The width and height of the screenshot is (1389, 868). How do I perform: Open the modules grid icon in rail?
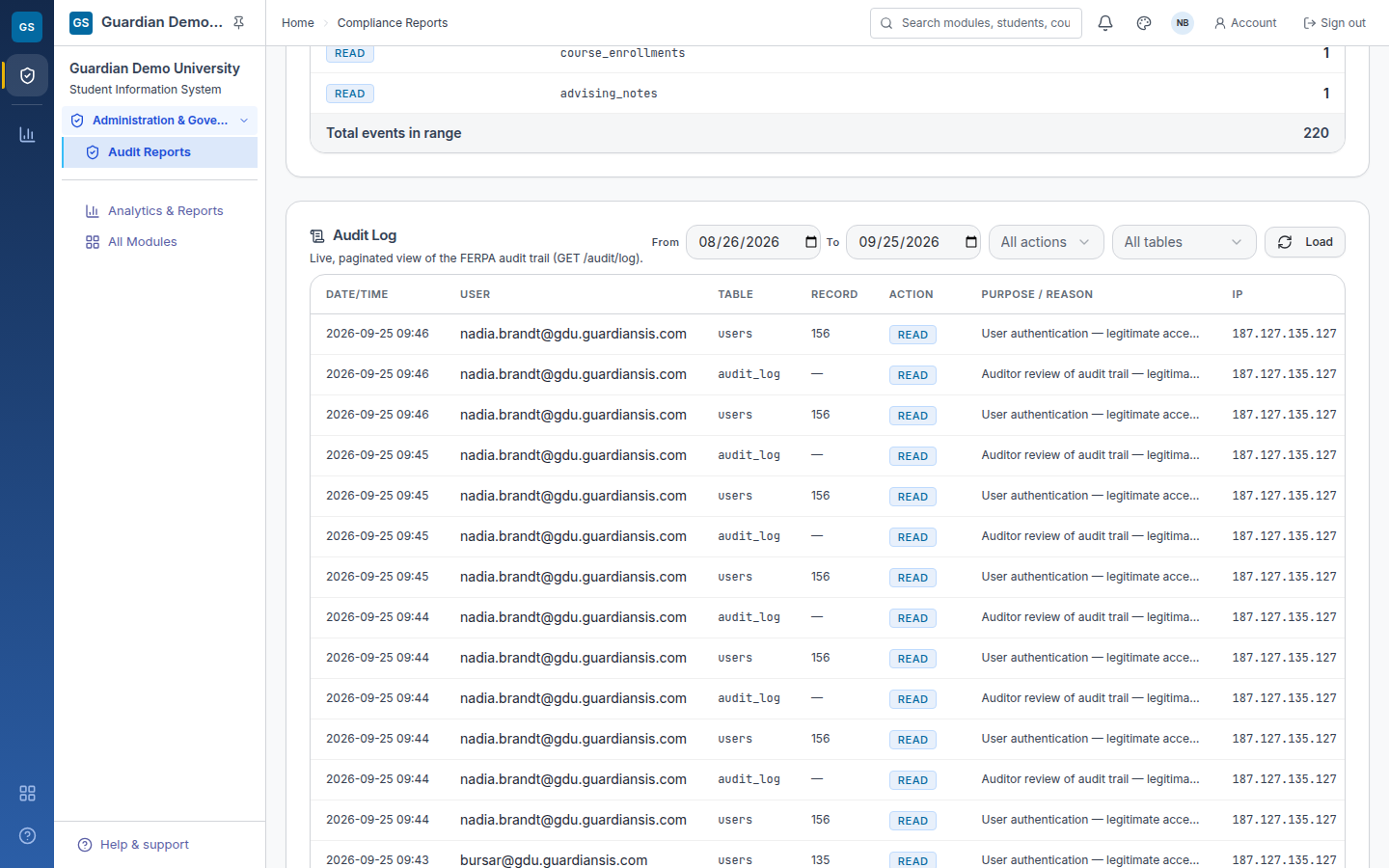coord(27,793)
